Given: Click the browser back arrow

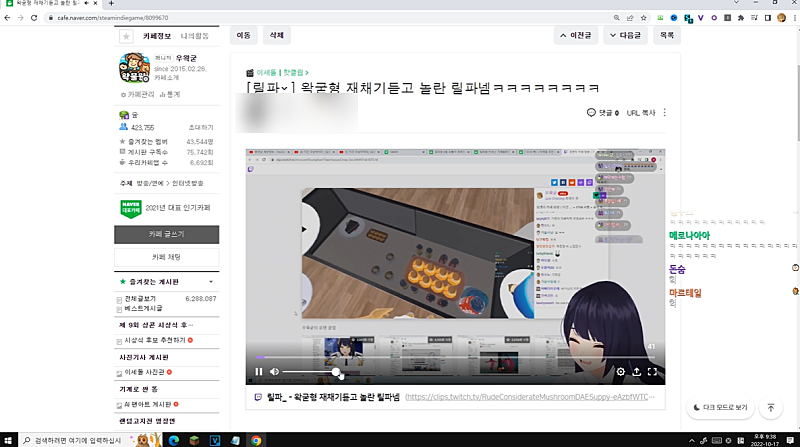Looking at the screenshot, I should pos(7,18).
